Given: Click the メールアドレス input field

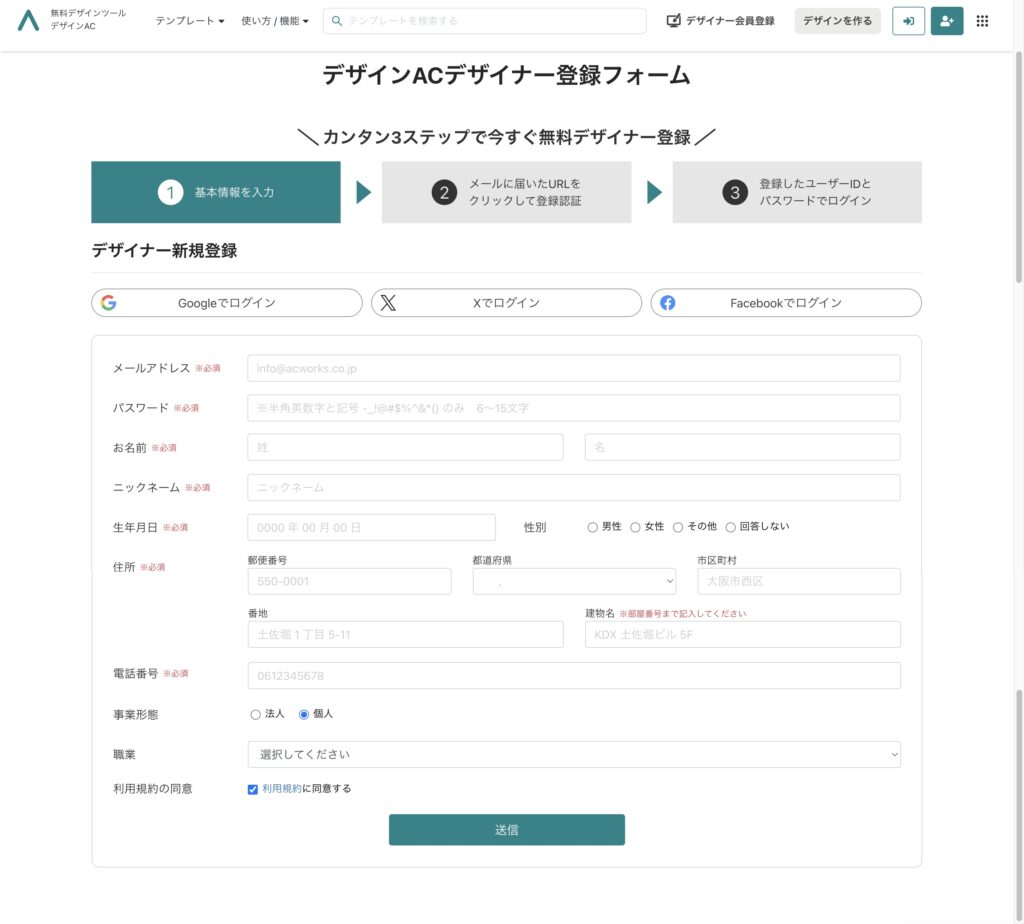Looking at the screenshot, I should click(573, 368).
